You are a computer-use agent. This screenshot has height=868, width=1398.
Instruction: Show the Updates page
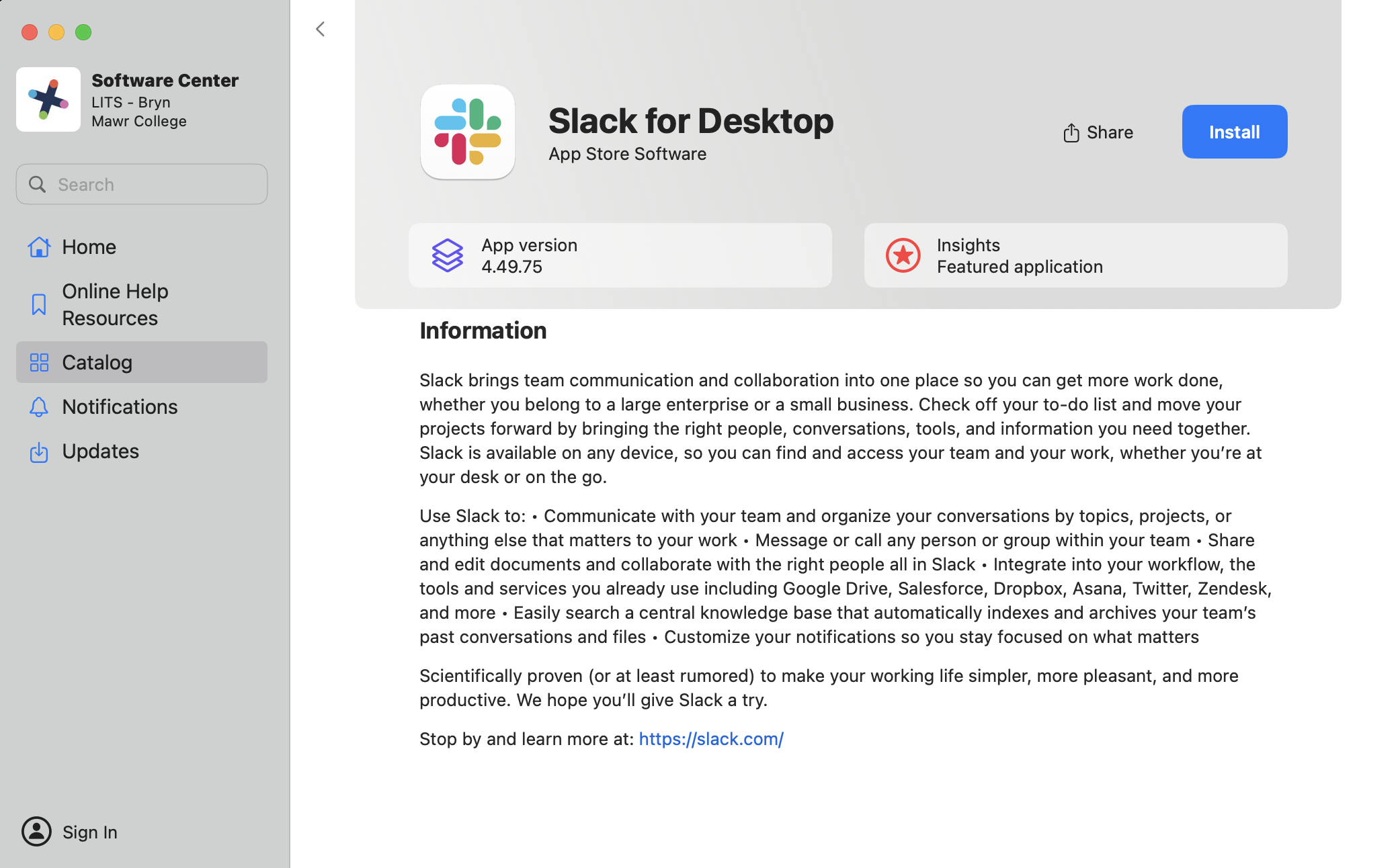(x=101, y=451)
